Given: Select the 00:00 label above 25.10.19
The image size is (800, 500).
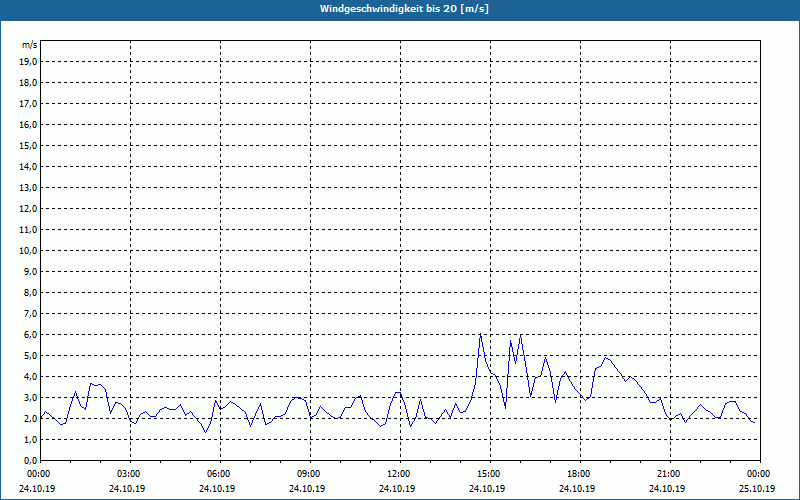Looking at the screenshot, I should pyautogui.click(x=759, y=474).
